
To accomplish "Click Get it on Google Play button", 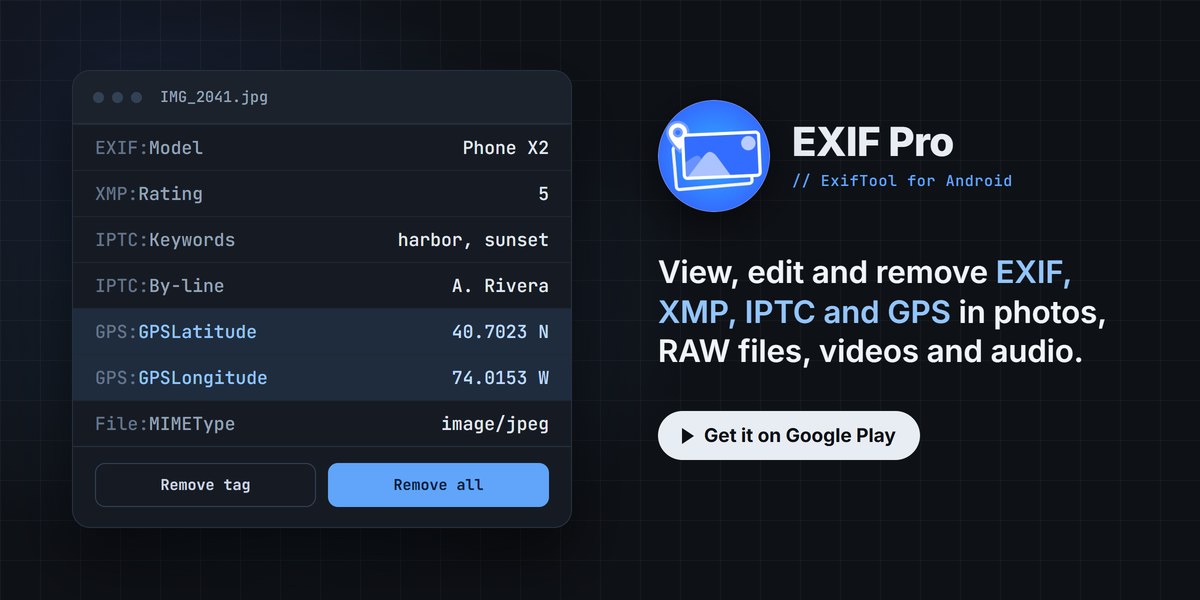I will pyautogui.click(x=788, y=436).
